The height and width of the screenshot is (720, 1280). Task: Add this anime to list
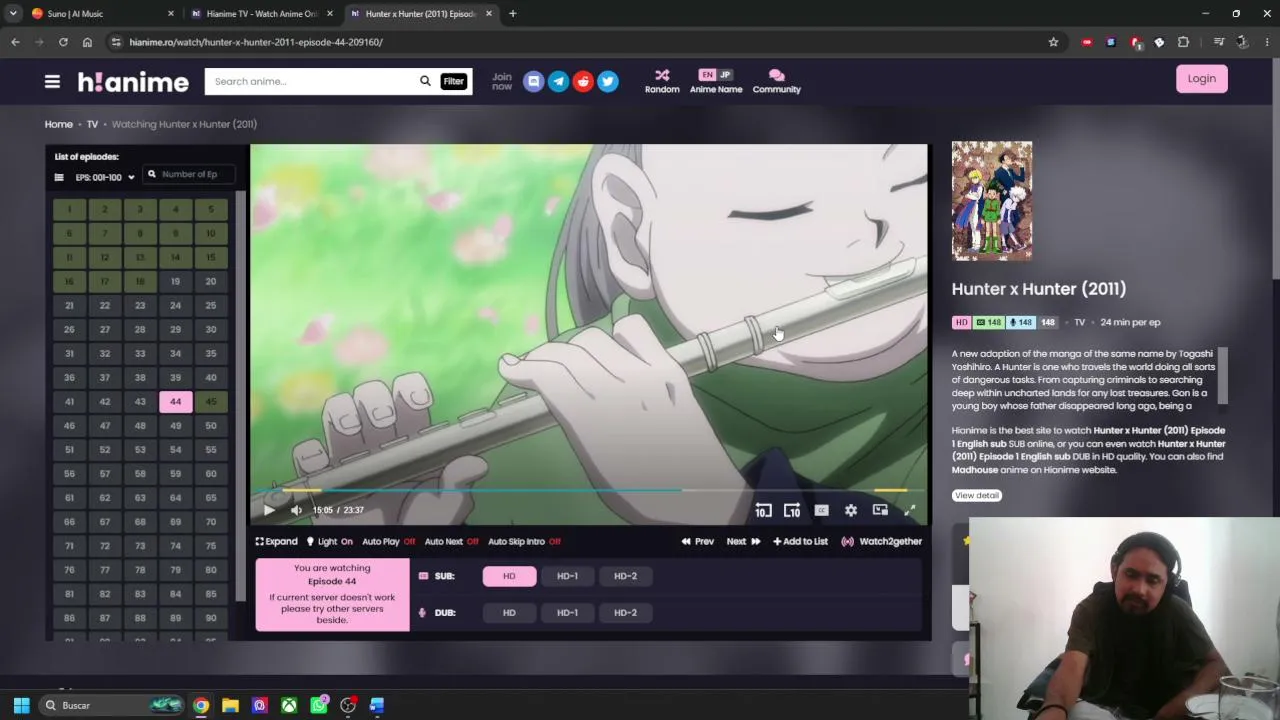coord(800,541)
